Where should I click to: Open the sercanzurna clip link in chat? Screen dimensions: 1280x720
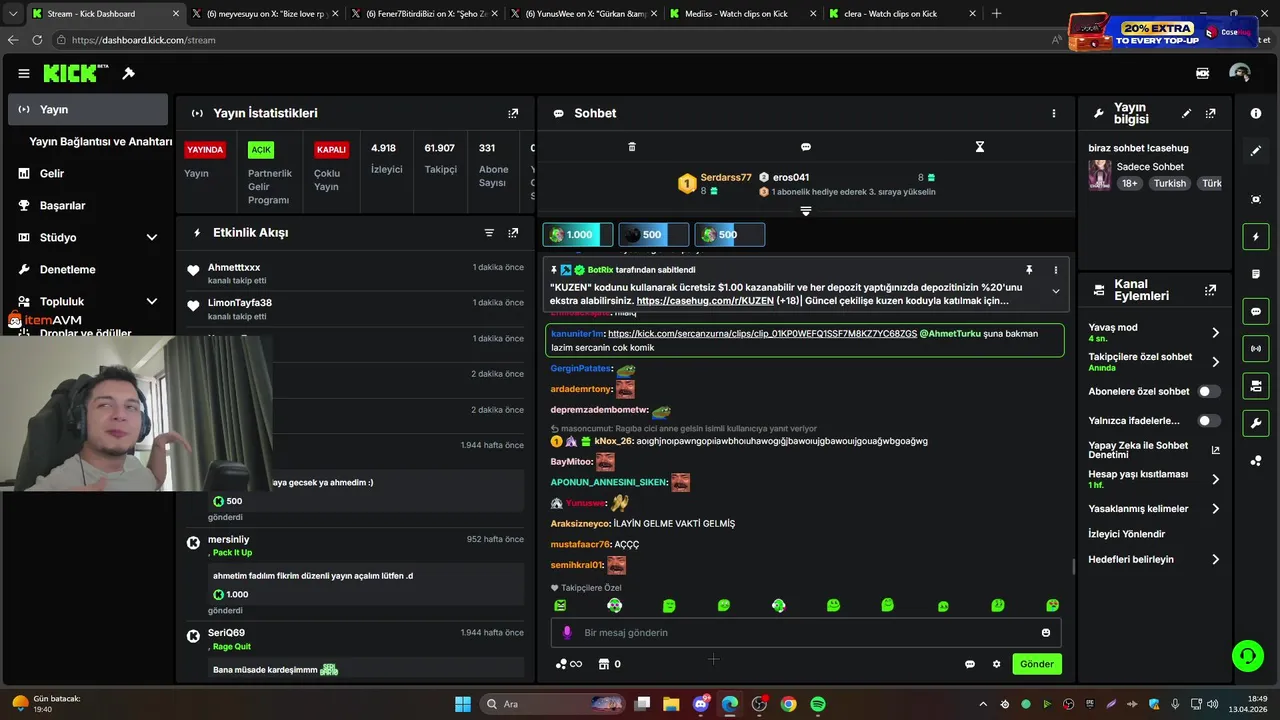[762, 334]
